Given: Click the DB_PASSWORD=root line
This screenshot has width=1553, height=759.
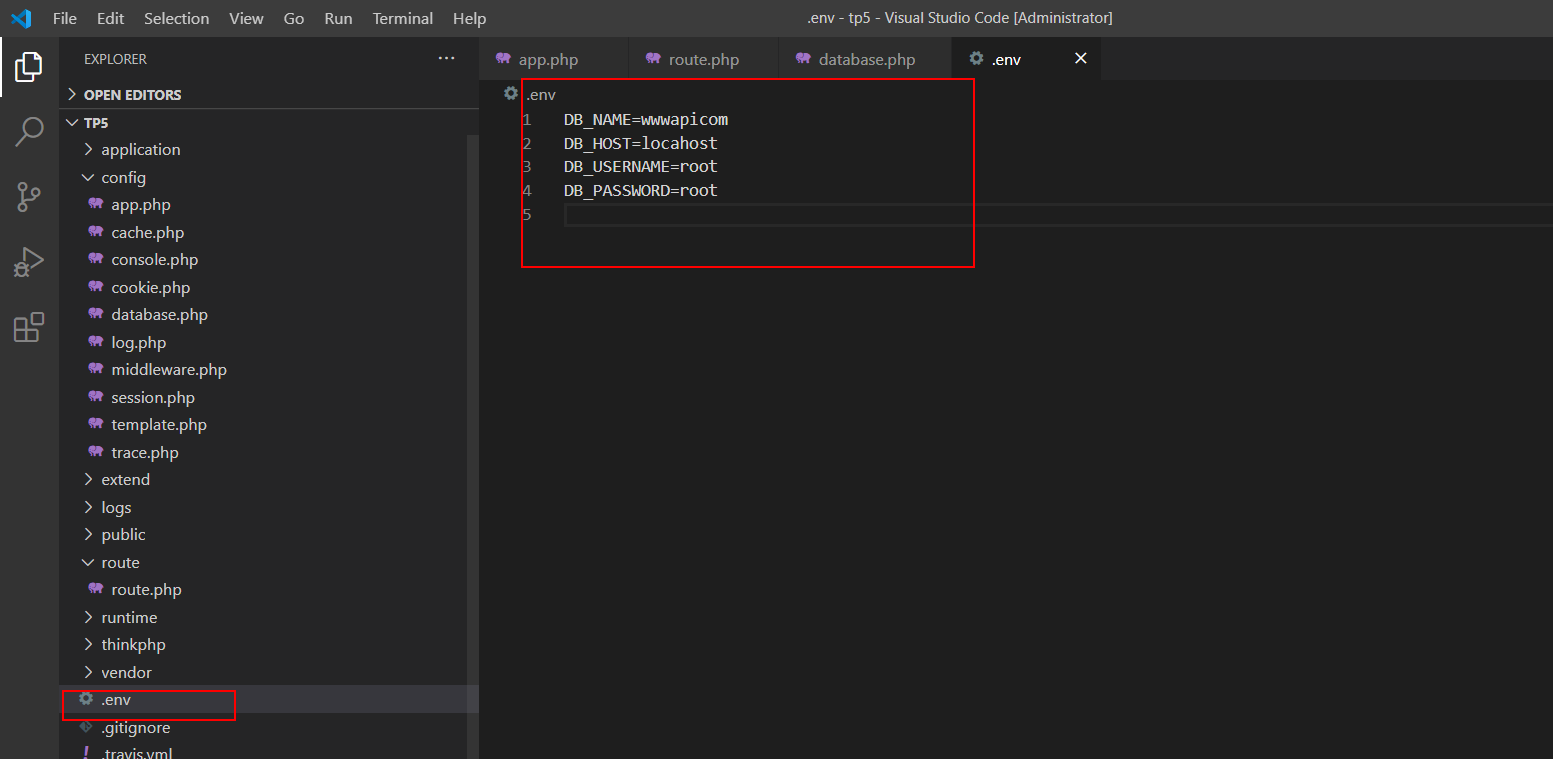Looking at the screenshot, I should [641, 190].
